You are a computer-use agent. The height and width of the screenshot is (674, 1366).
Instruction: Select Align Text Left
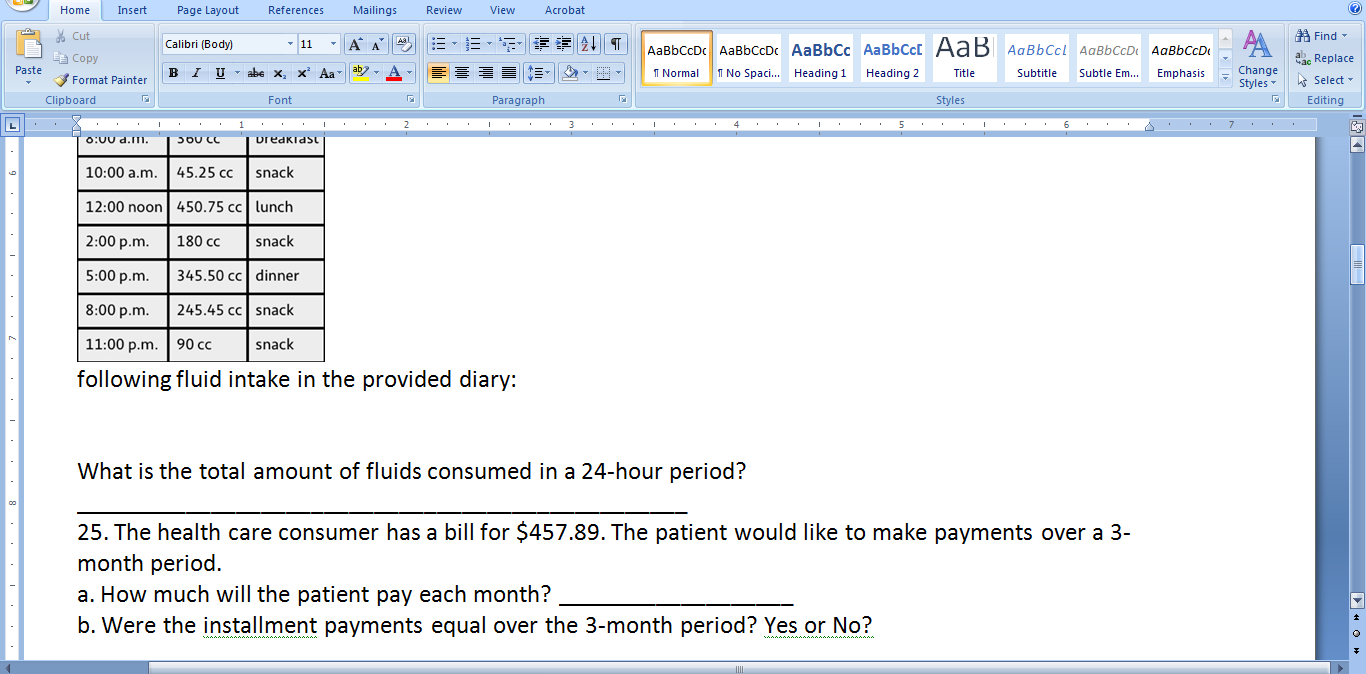tap(438, 73)
